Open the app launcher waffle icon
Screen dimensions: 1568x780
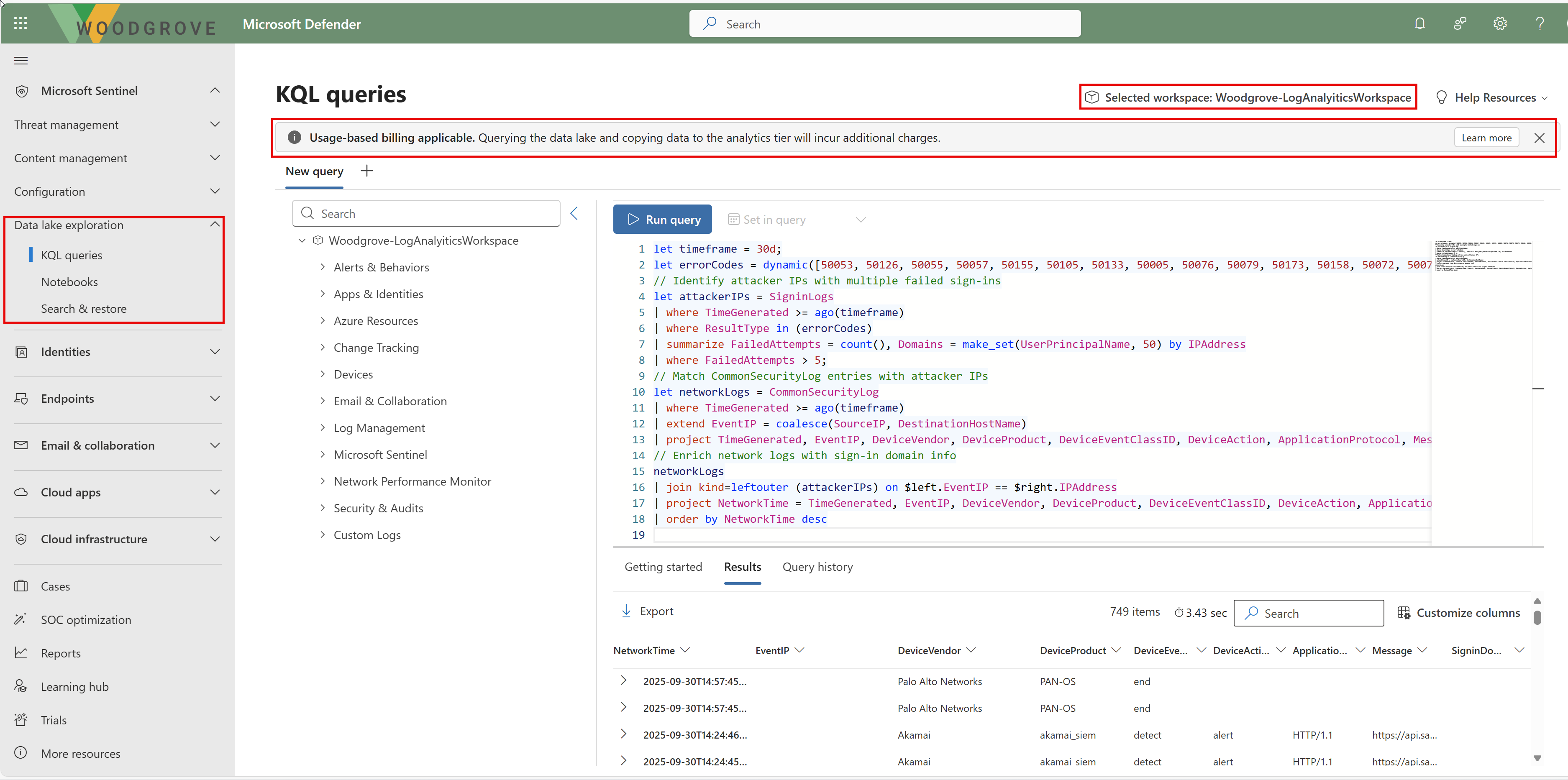(20, 24)
